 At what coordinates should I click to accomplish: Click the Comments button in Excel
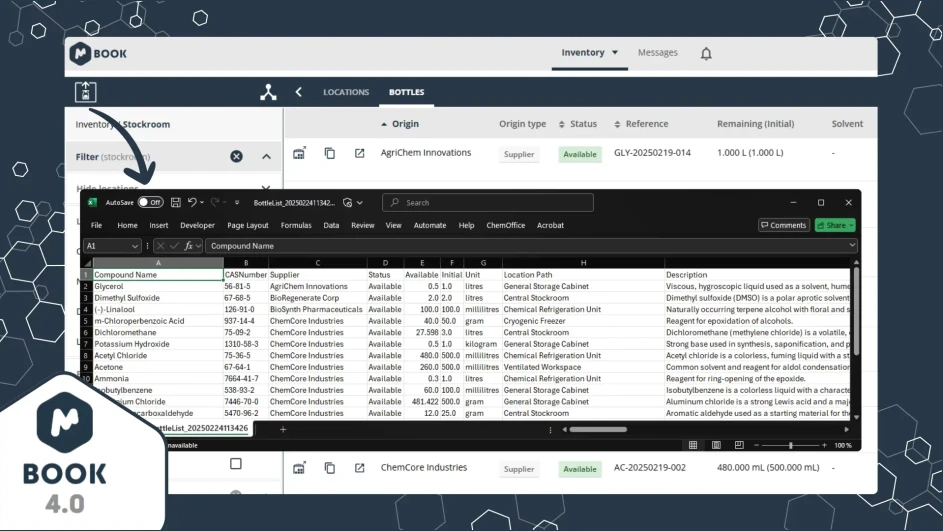[784, 225]
